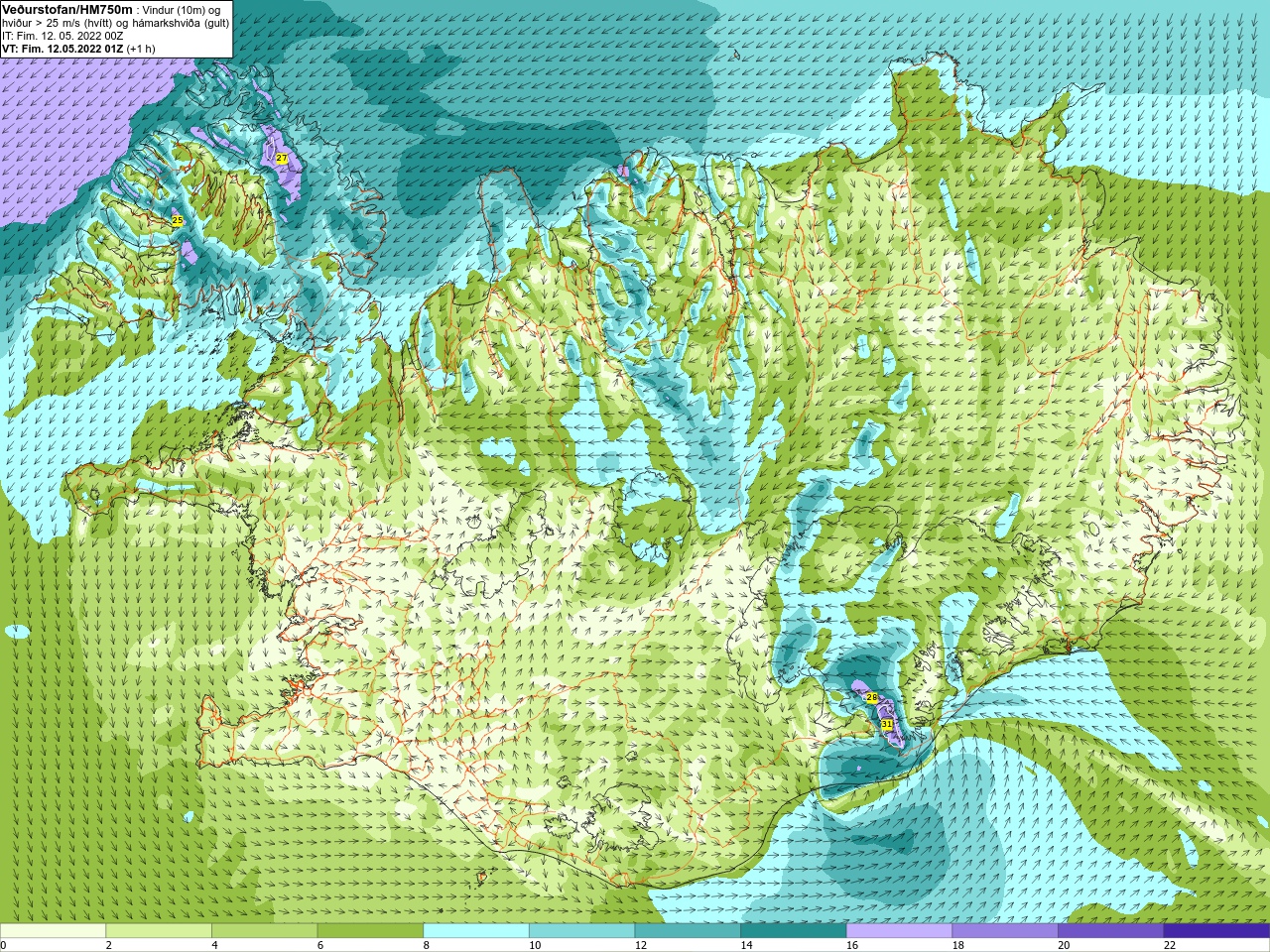Select the 14–16 dark teal legend swatch
The height and width of the screenshot is (952, 1270).
(x=794, y=931)
